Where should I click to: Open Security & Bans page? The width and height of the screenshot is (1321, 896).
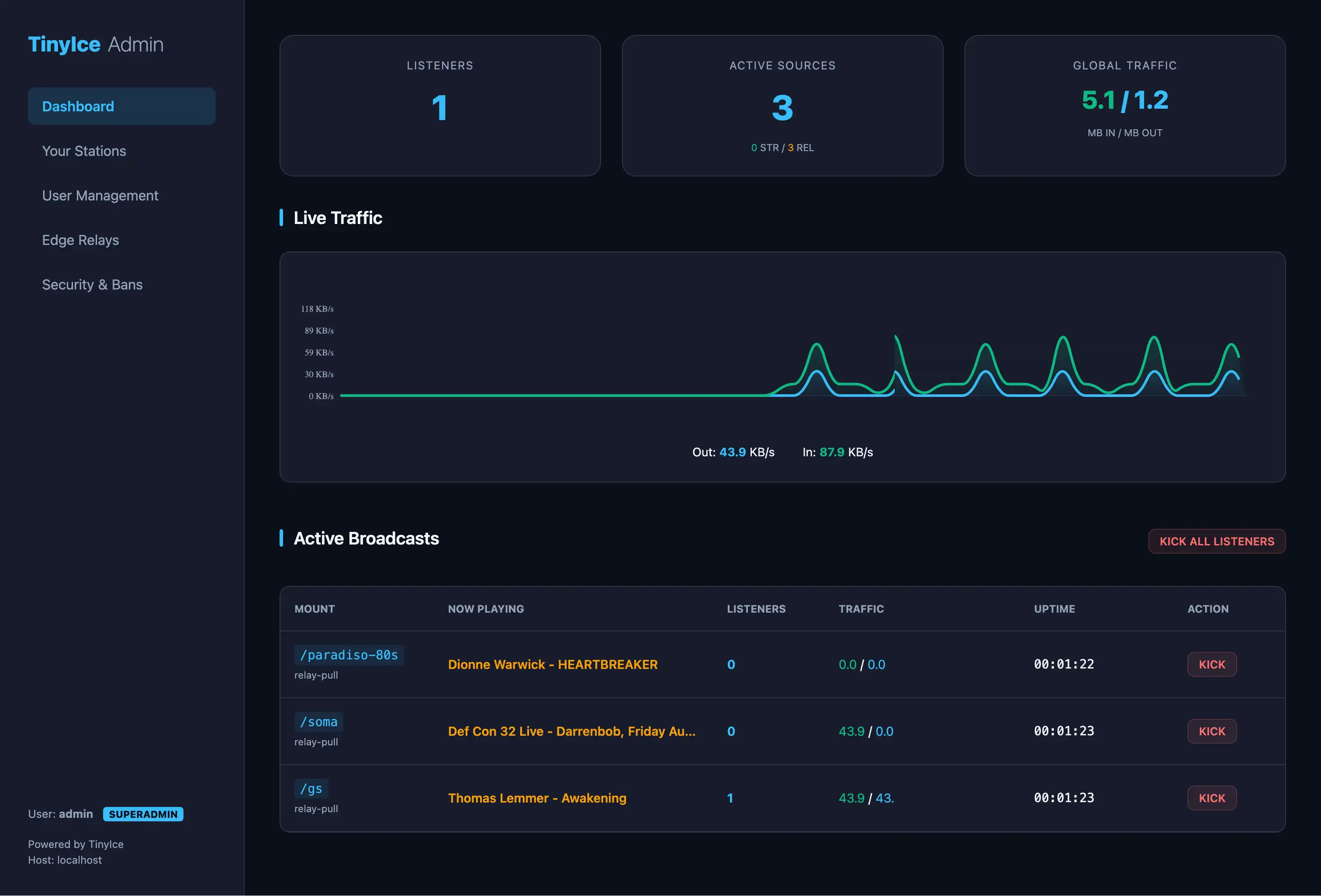tap(92, 285)
